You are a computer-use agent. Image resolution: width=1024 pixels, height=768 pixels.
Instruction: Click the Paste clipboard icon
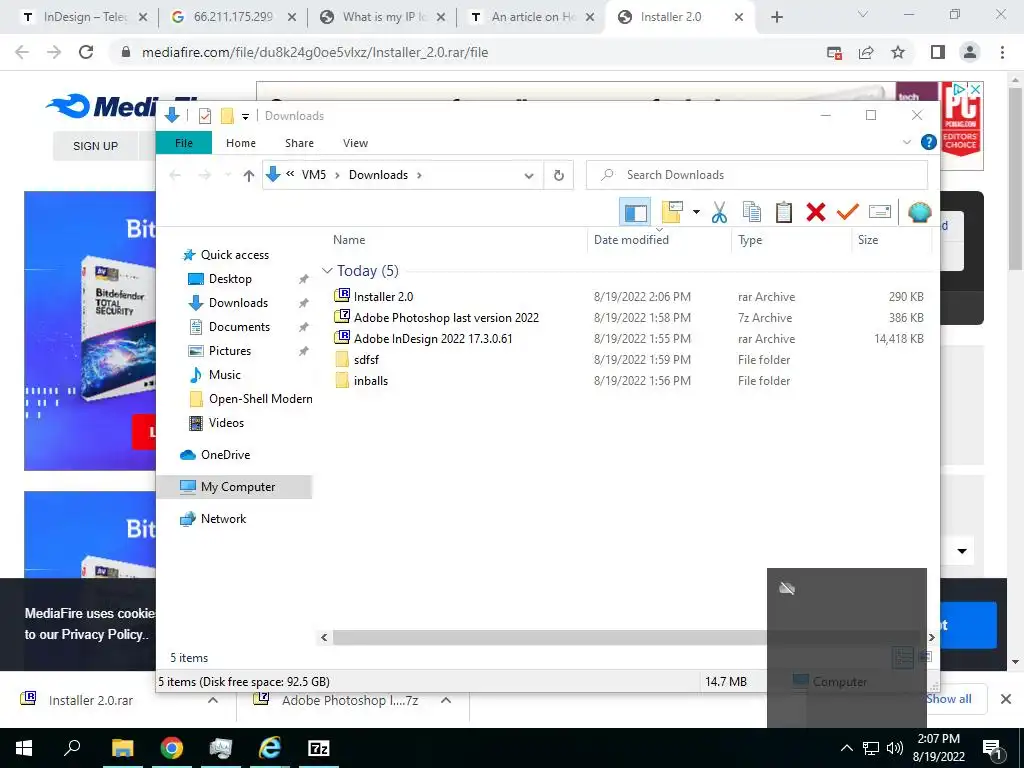[784, 212]
